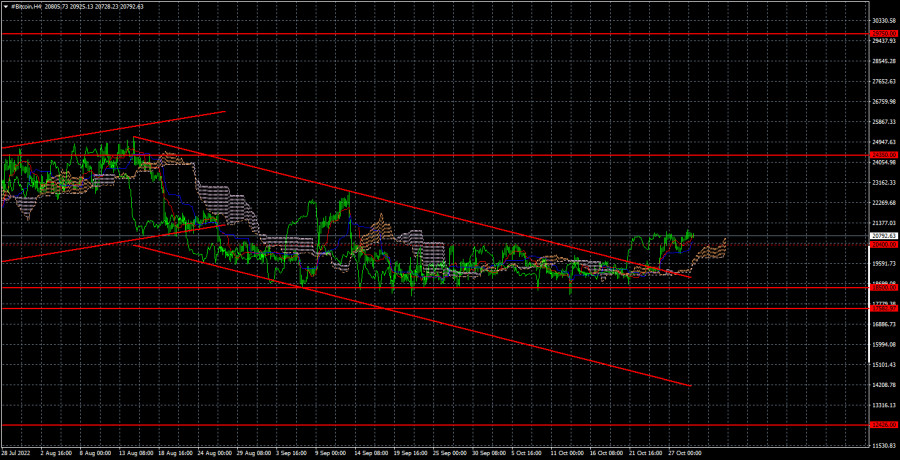
Task: Select the 29750.00 red price label
Action: point(883,34)
